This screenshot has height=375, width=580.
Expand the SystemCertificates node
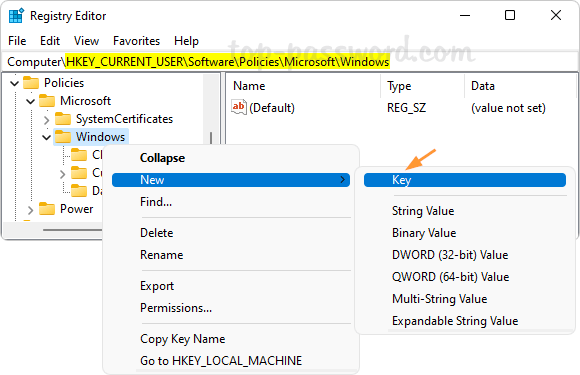click(x=47, y=120)
